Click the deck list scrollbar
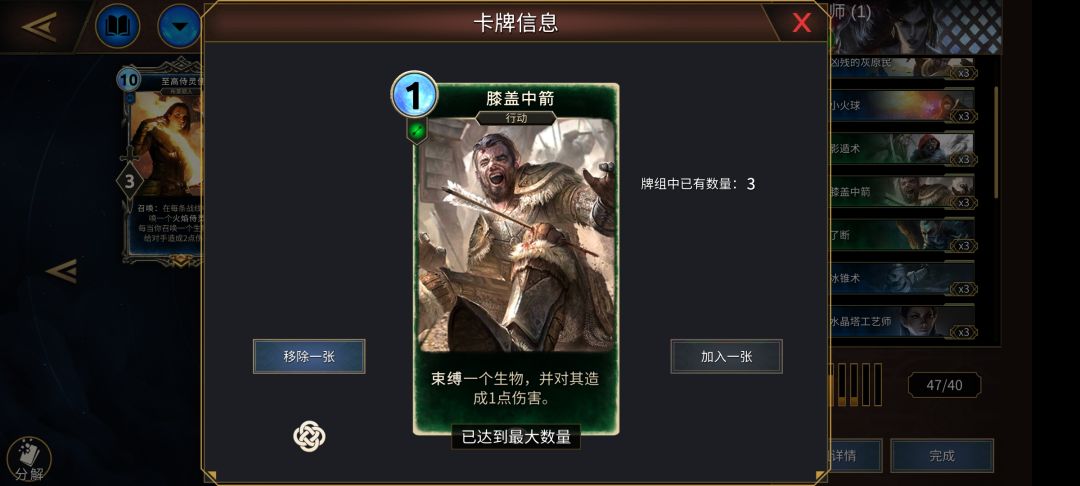The image size is (1080, 486). [x=996, y=142]
